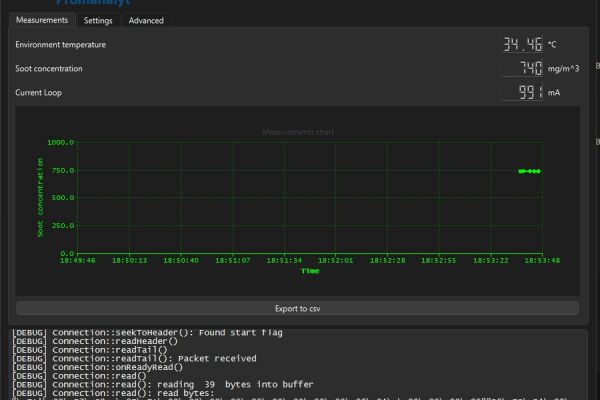Click the Soot concentration y-axis title
600x400 pixels.
(x=40, y=198)
